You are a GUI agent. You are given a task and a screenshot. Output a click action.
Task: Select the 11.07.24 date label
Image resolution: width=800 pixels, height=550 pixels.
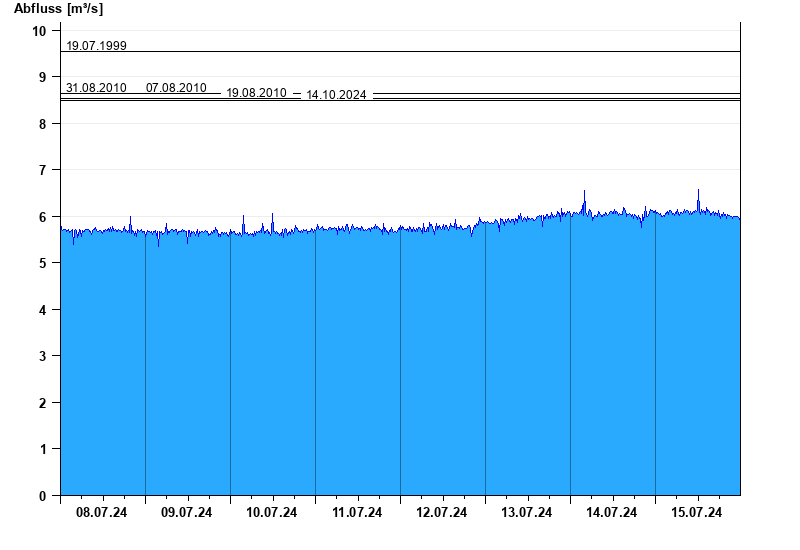357,513
